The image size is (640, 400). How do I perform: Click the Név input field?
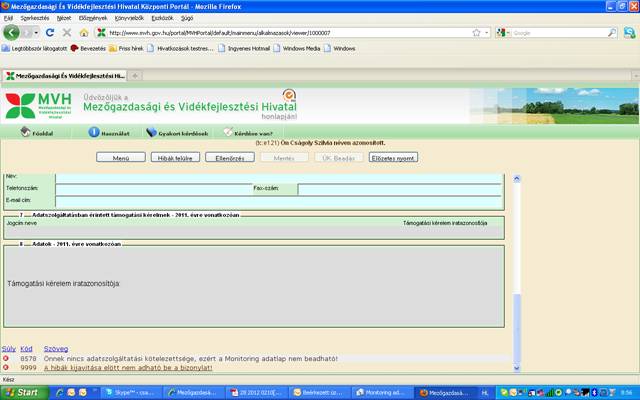click(280, 178)
